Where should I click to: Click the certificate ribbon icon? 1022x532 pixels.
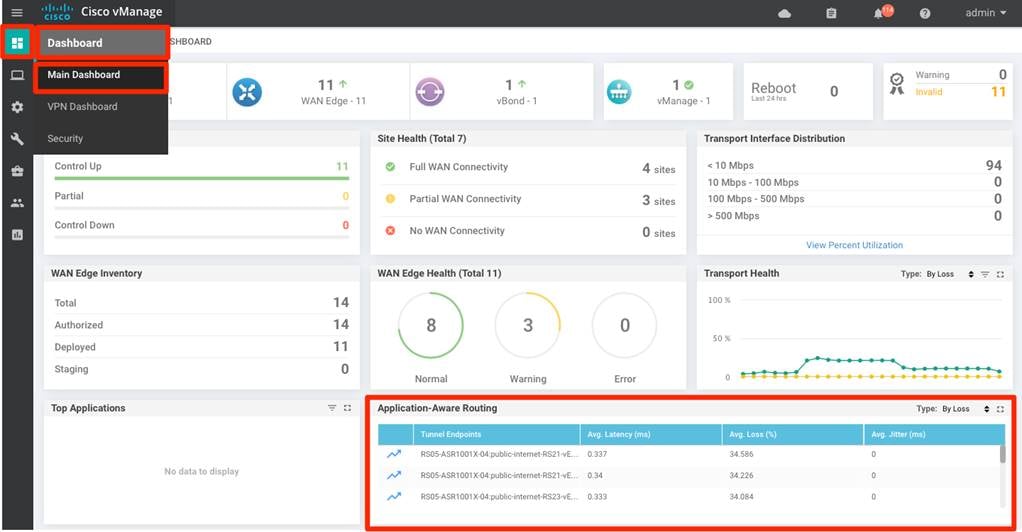pyautogui.click(x=897, y=83)
